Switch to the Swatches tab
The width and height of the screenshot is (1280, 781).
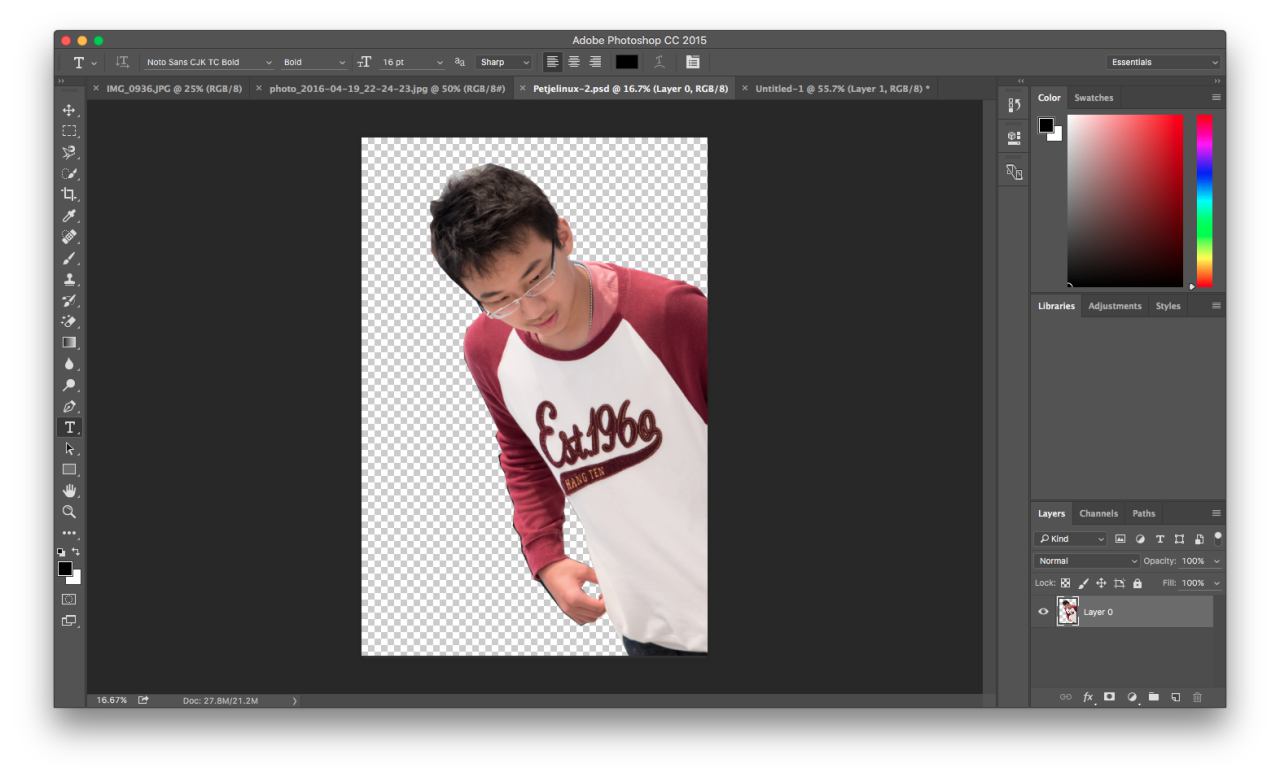tap(1094, 98)
